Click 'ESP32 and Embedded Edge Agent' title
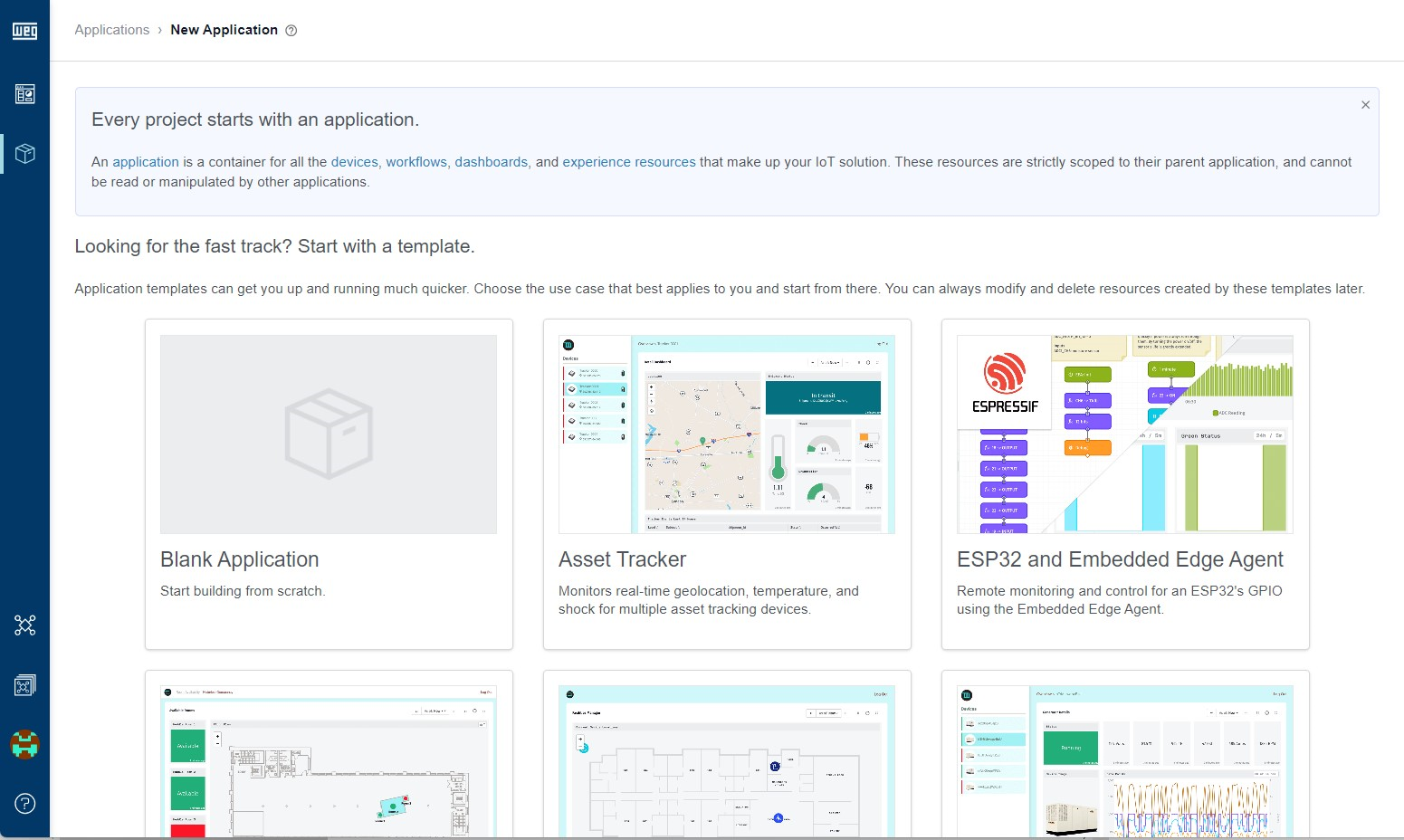1404x840 pixels. tap(1120, 559)
